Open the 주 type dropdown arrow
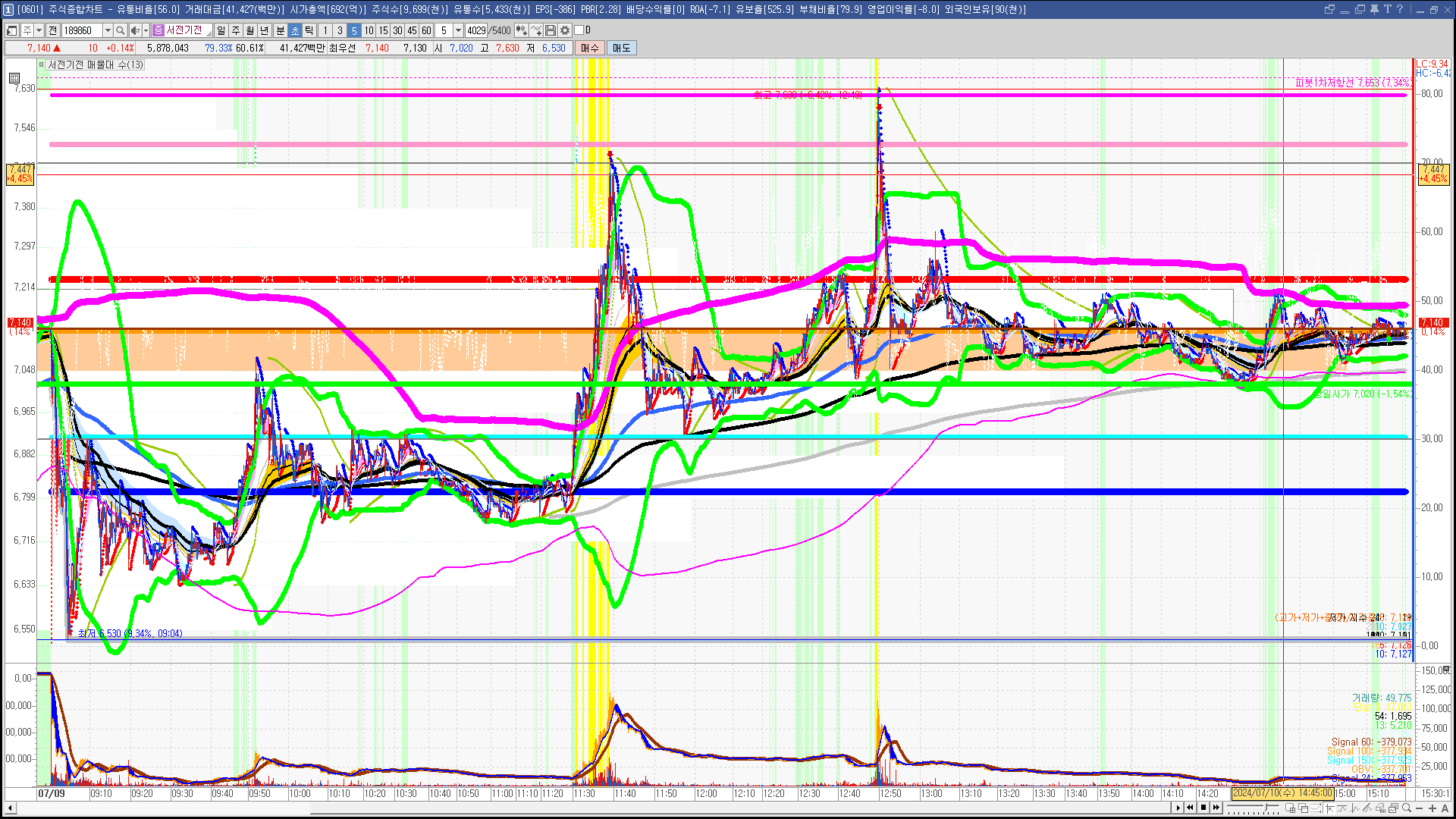 click(39, 30)
